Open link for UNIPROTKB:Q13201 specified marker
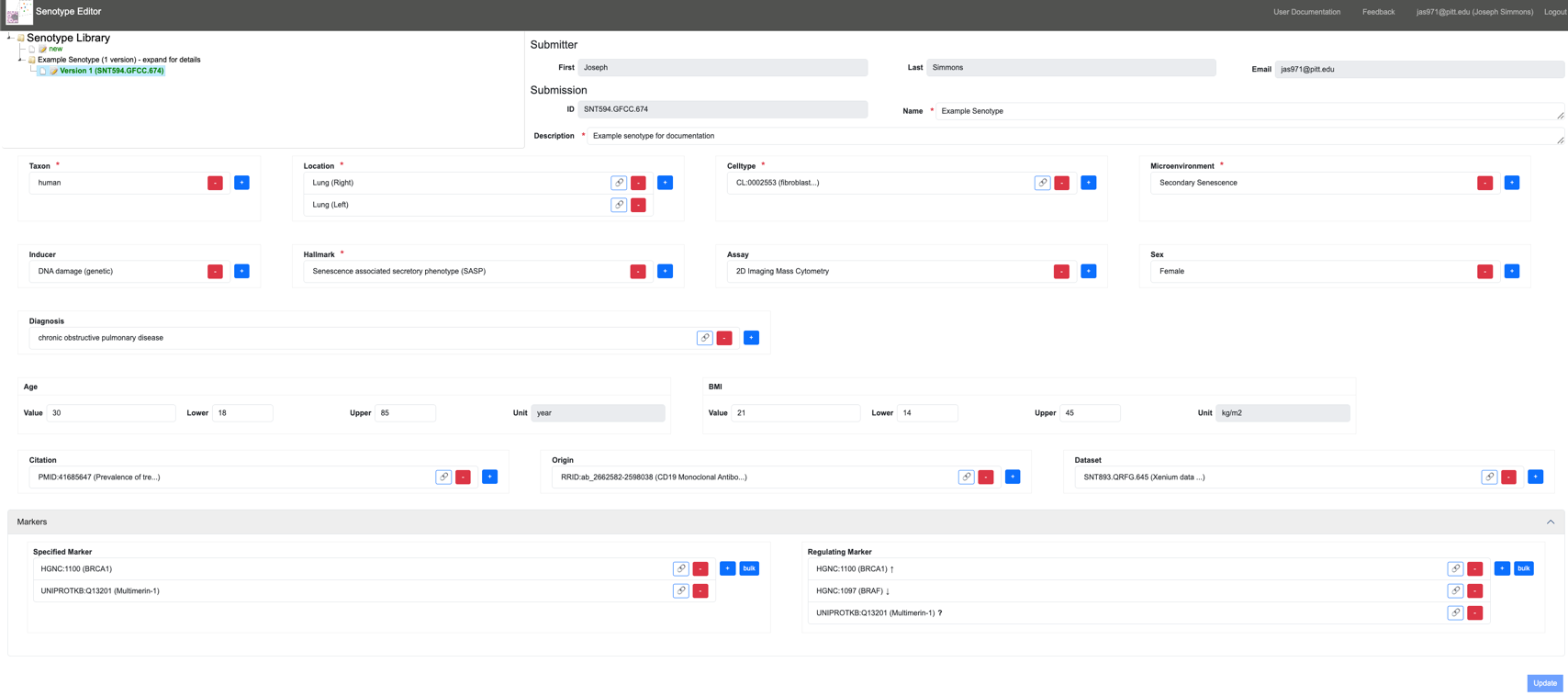The width and height of the screenshot is (1568, 696). coord(680,590)
